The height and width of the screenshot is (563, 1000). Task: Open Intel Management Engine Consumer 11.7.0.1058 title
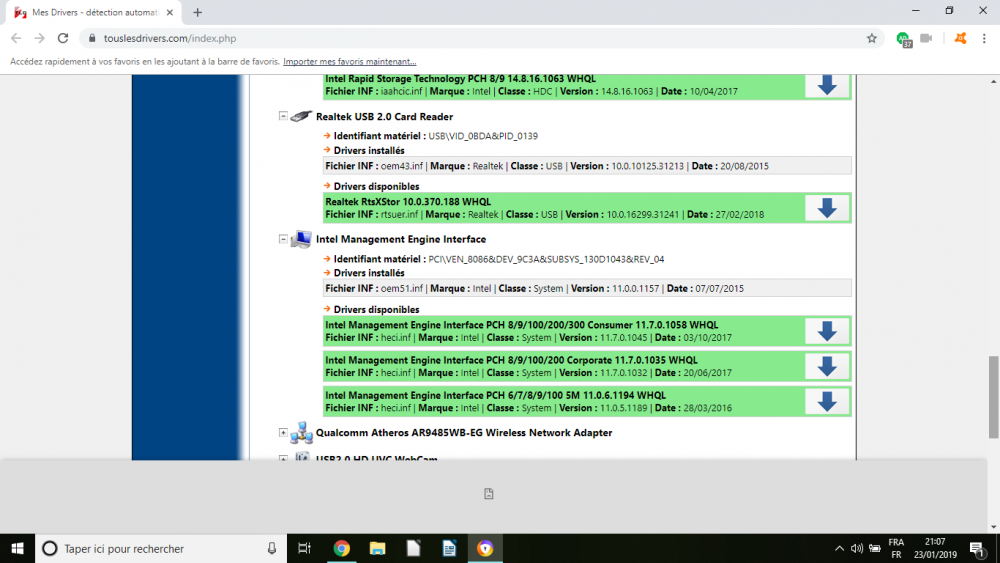(521, 325)
